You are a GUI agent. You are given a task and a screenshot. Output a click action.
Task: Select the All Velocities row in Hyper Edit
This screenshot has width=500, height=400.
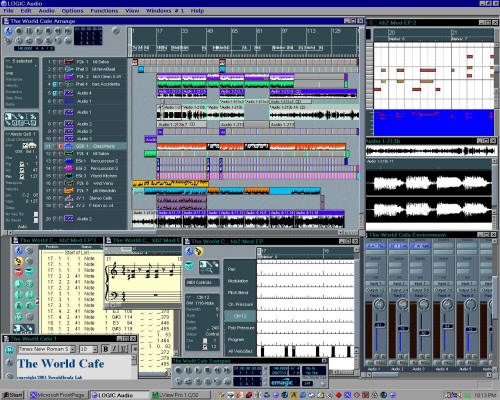pyautogui.click(x=240, y=351)
